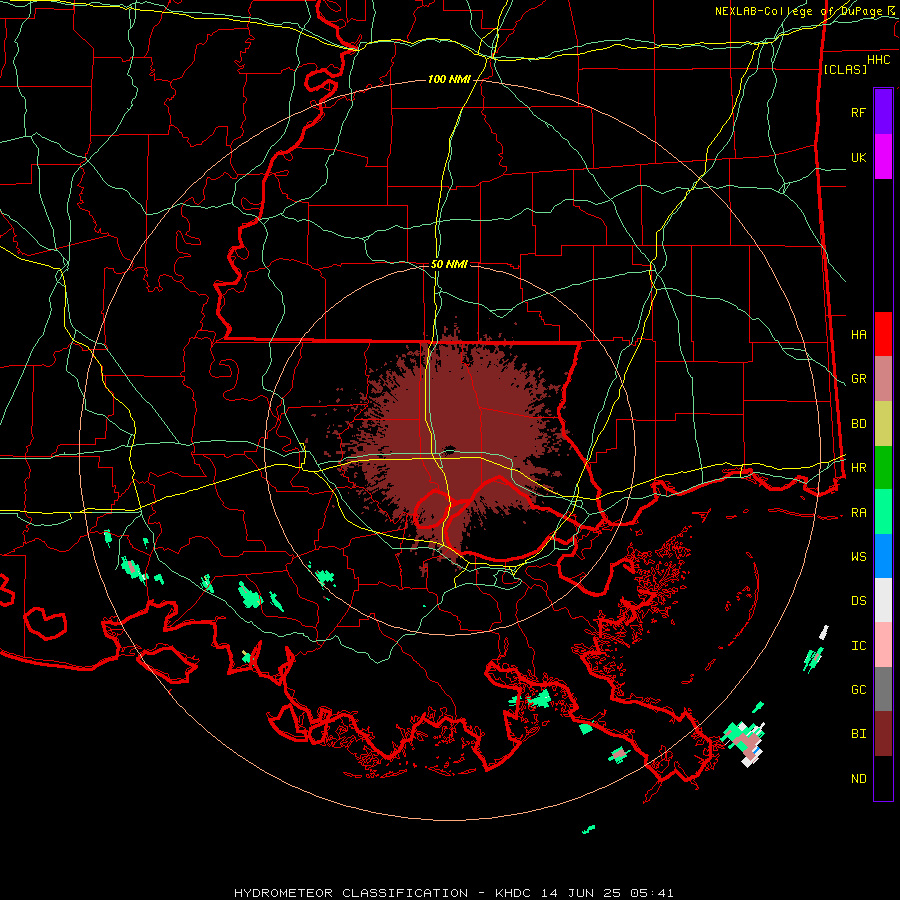Viewport: 900px width, 900px height.
Task: Click the DS white legend swatch
Action: tap(883, 600)
